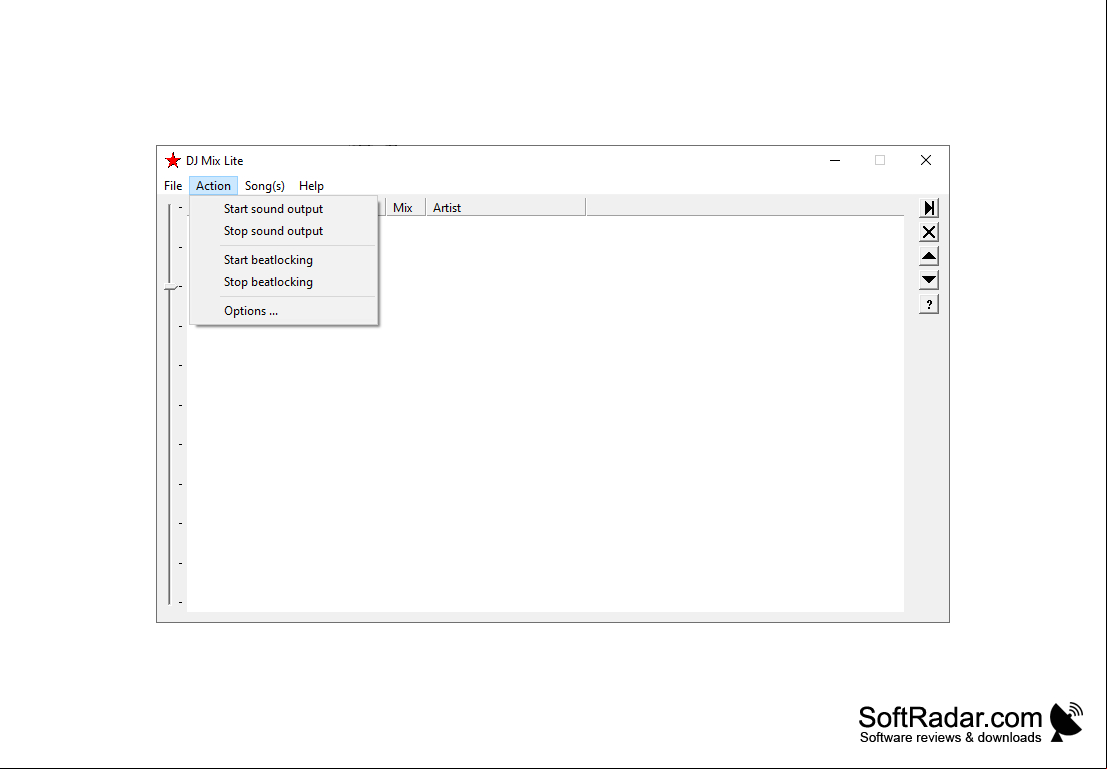The image size is (1107, 769).
Task: Open the Help menu
Action: [x=311, y=186]
